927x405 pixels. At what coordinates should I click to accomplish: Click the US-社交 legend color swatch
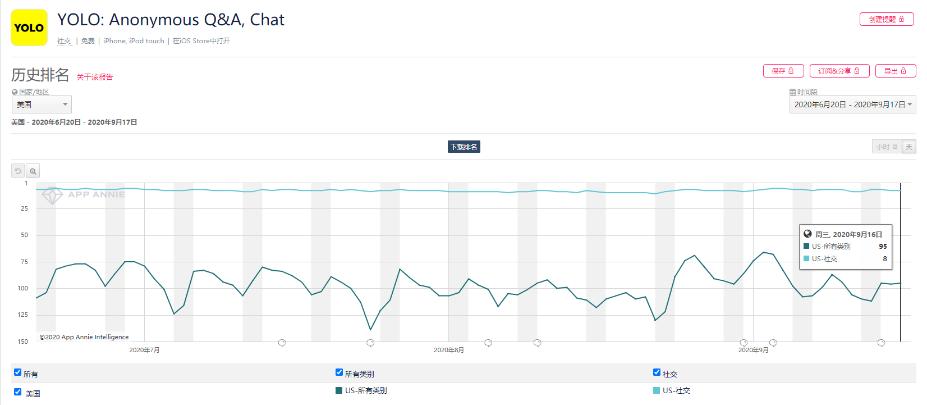point(657,390)
